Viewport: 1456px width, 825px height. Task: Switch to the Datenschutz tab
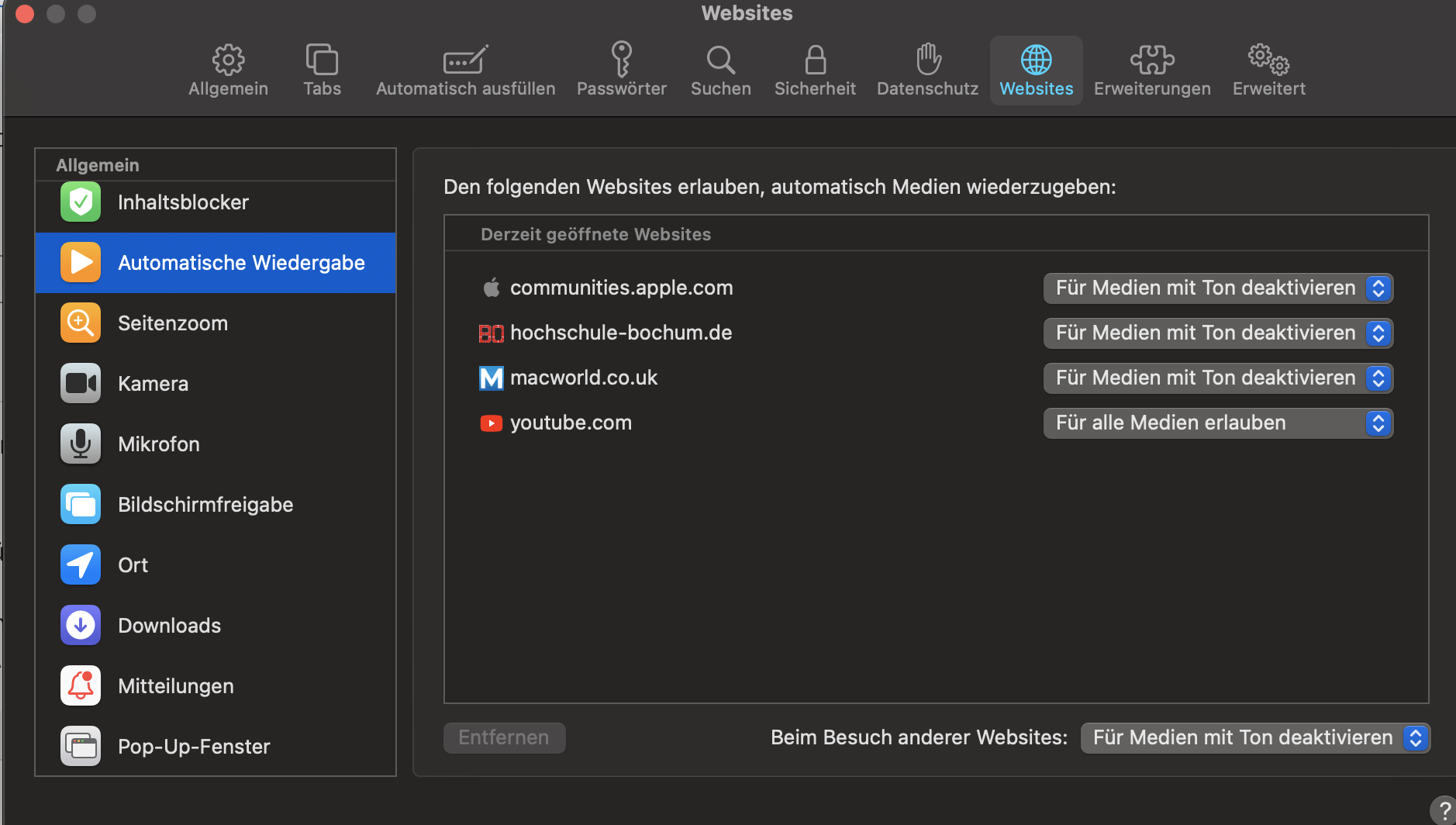tap(927, 70)
